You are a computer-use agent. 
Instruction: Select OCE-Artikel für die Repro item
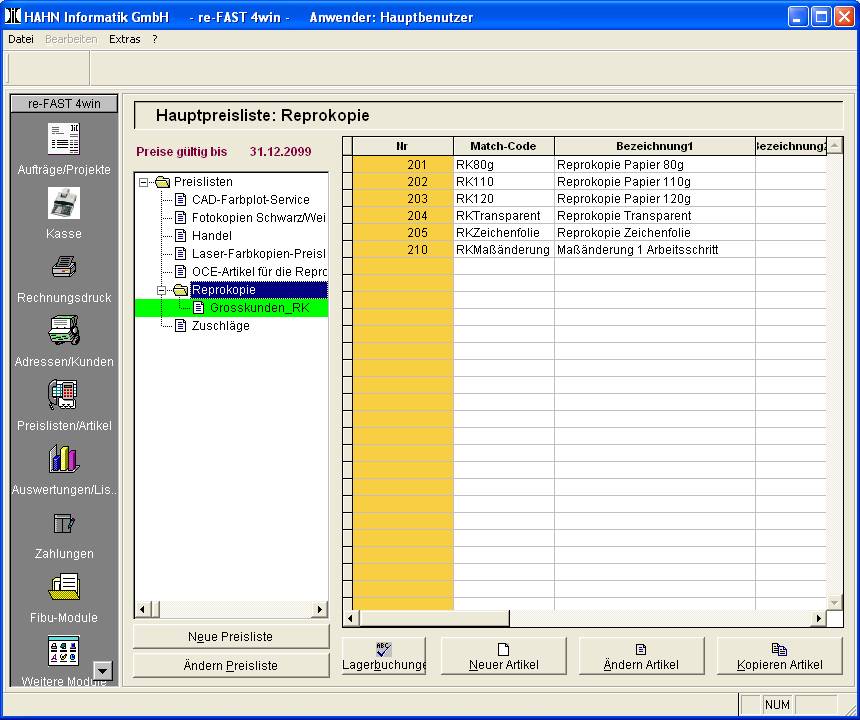click(258, 272)
